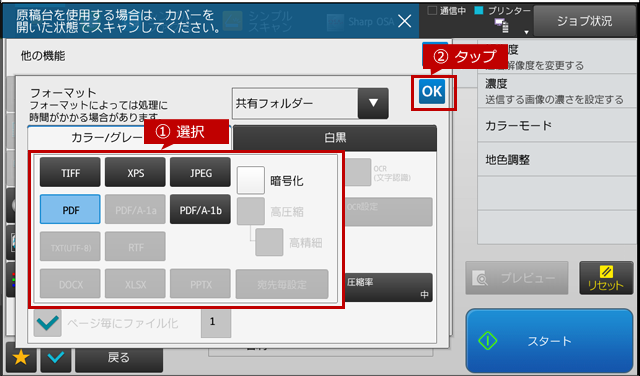Click the PPTX format button
Image resolution: width=640 pixels, height=376 pixels.
[200, 284]
